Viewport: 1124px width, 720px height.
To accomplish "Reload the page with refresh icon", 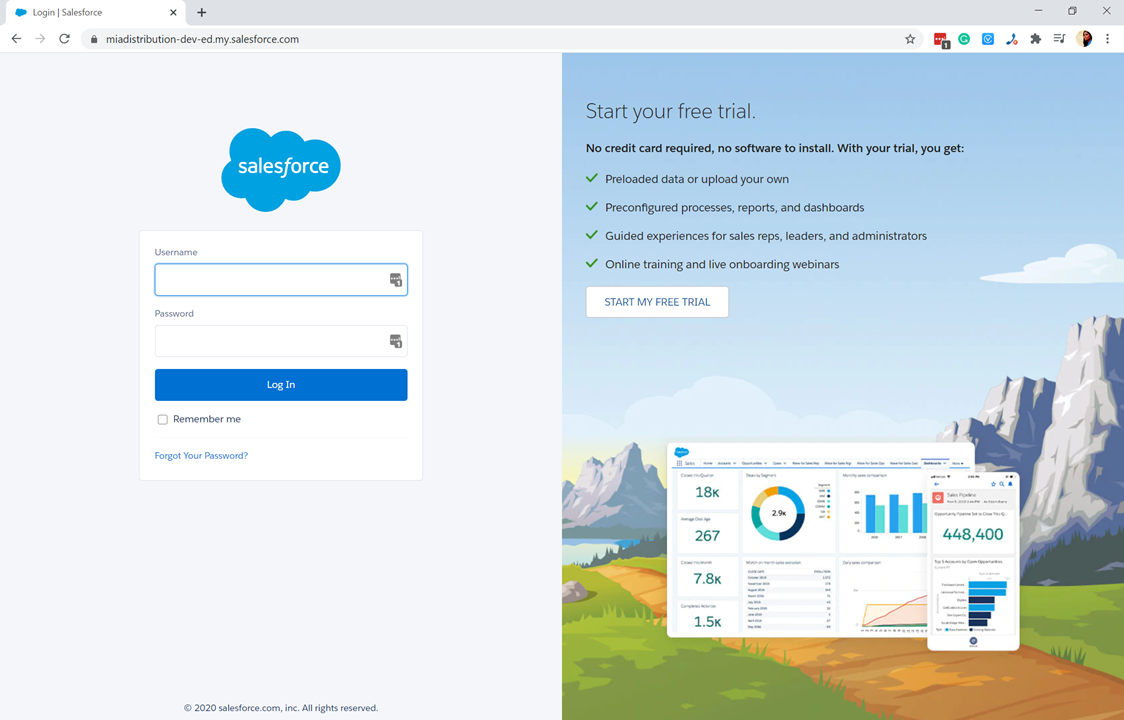I will pos(65,39).
